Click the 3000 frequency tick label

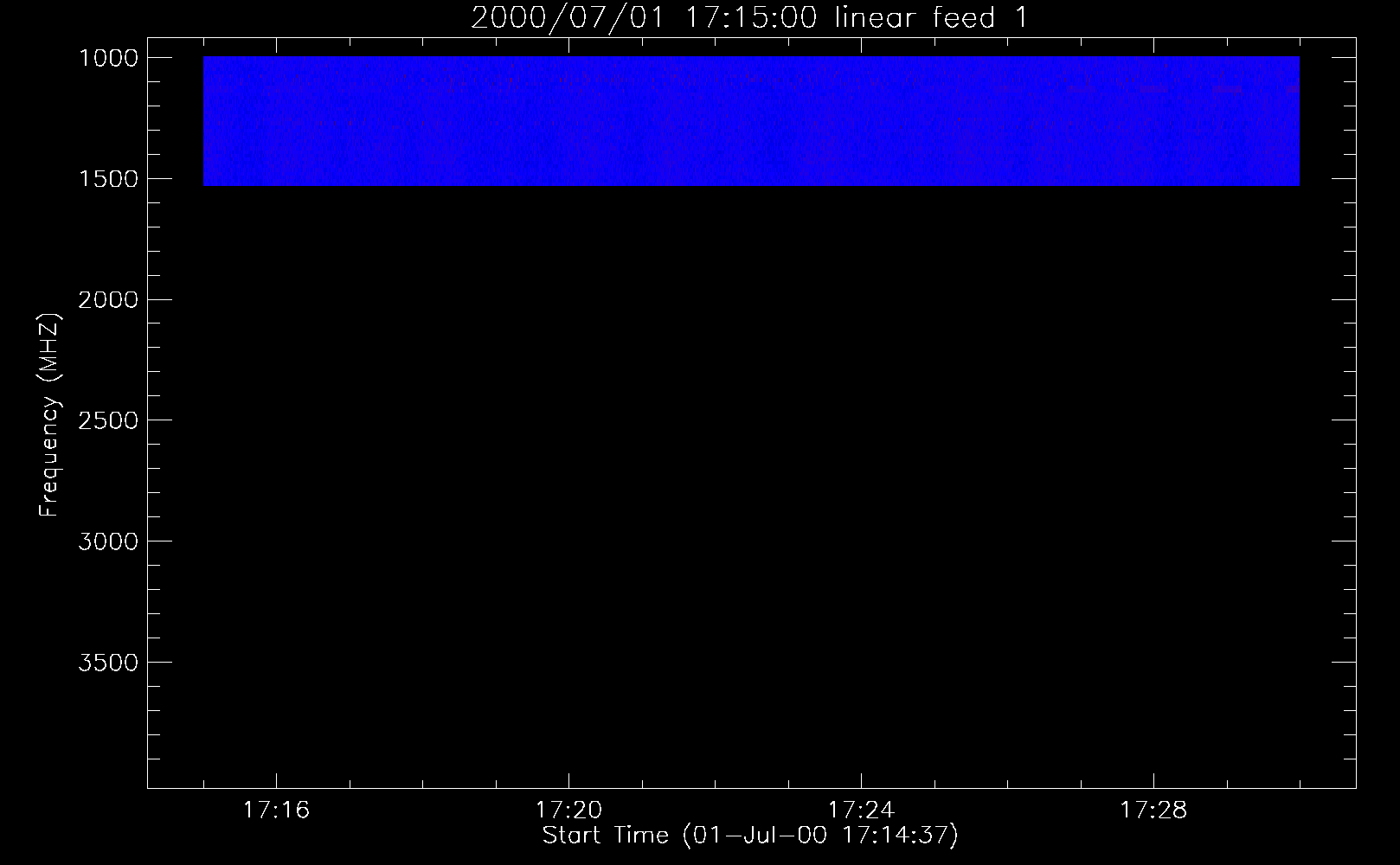108,541
